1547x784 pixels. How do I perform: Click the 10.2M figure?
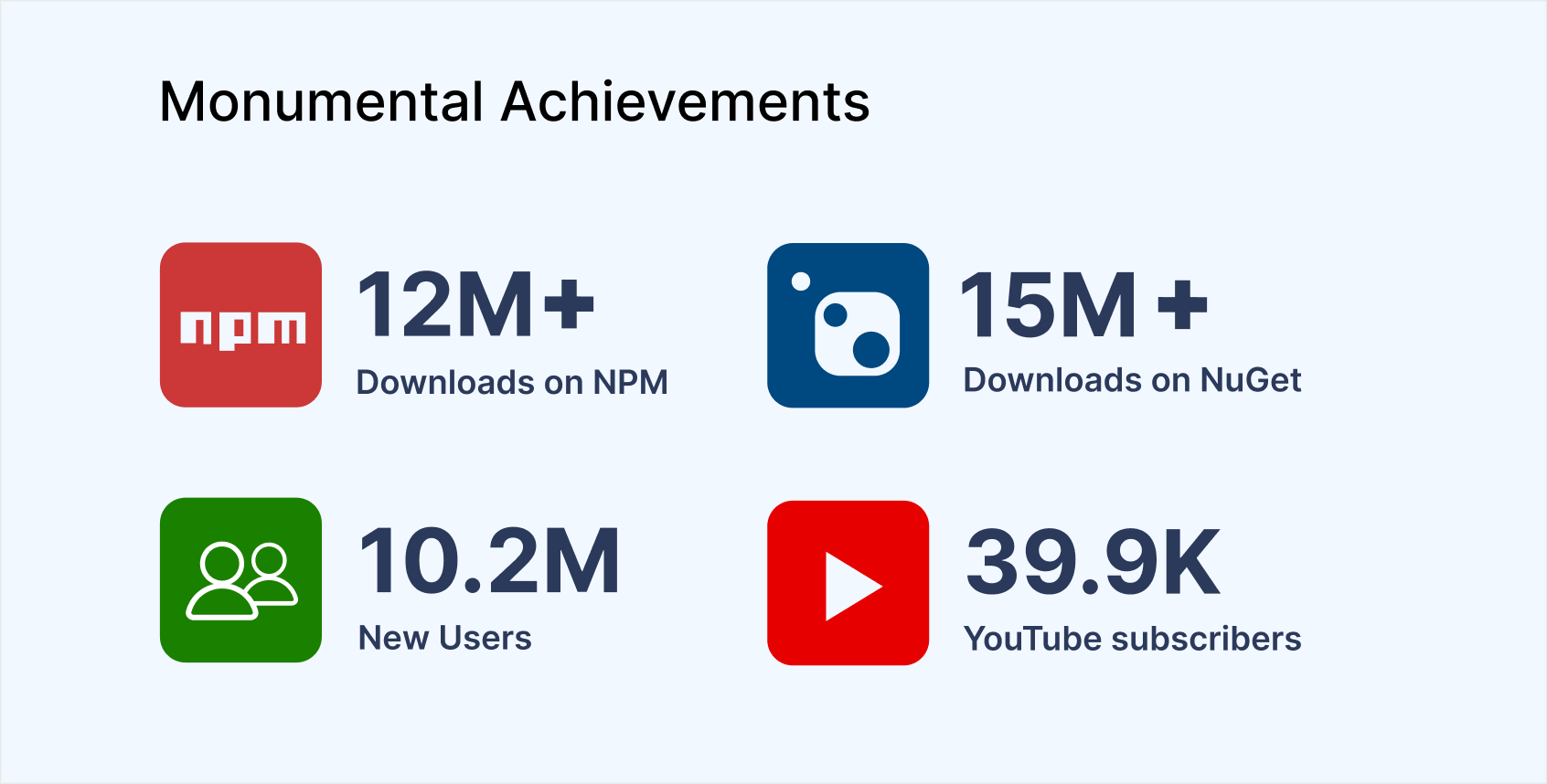(489, 561)
